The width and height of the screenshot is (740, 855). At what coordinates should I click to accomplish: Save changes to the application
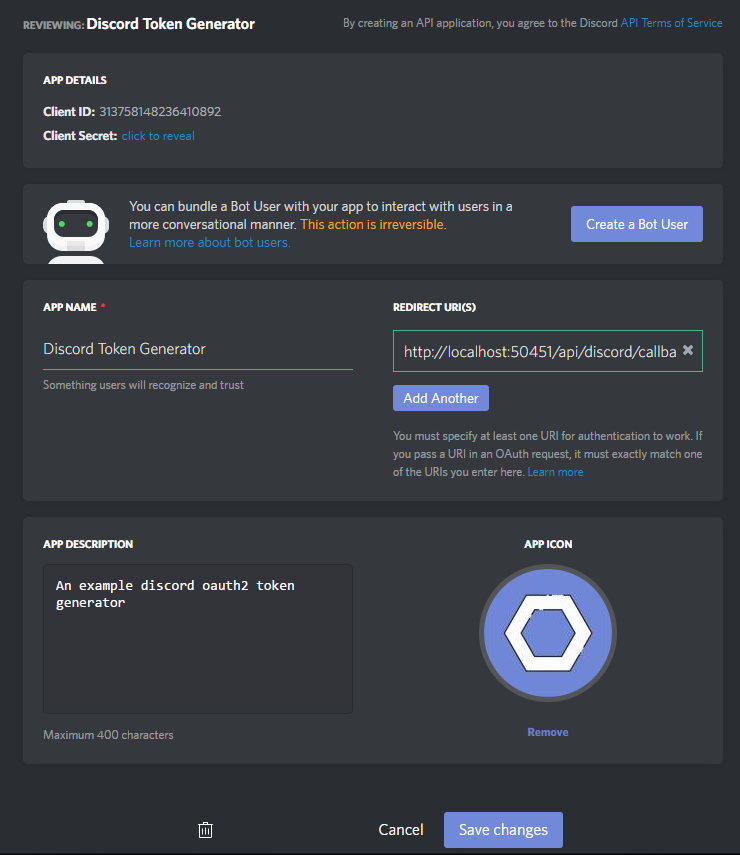[x=502, y=829]
